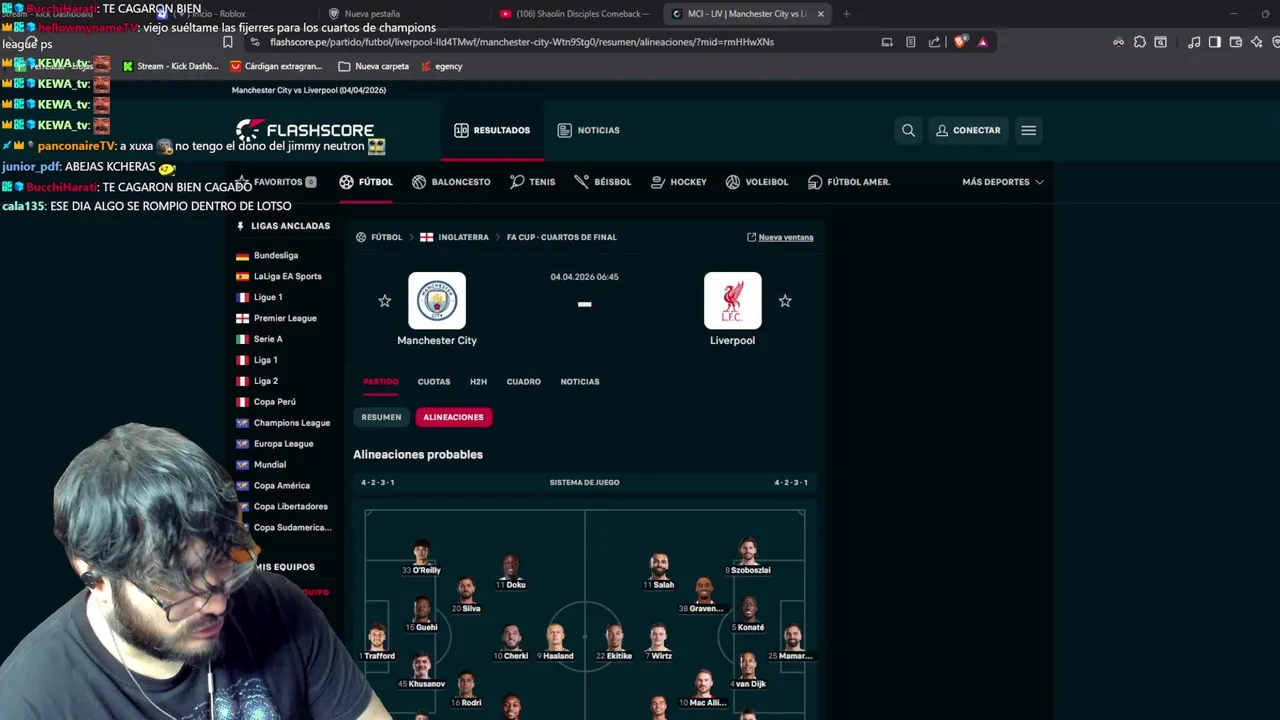
Task: Open a new browser tab with plus
Action: [846, 14]
